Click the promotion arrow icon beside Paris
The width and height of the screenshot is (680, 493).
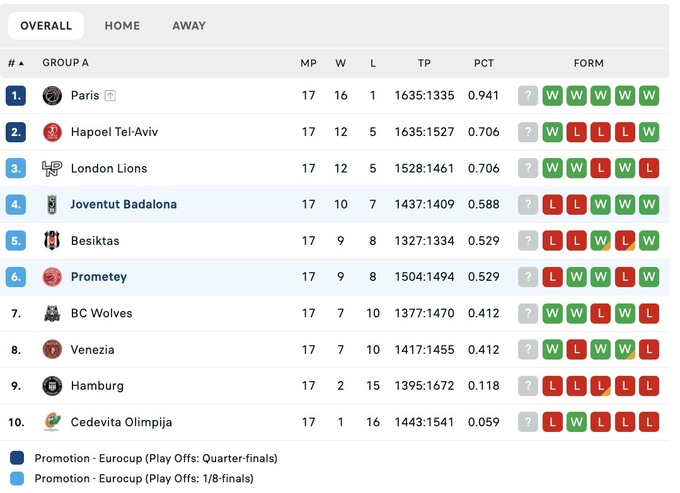click(110, 96)
